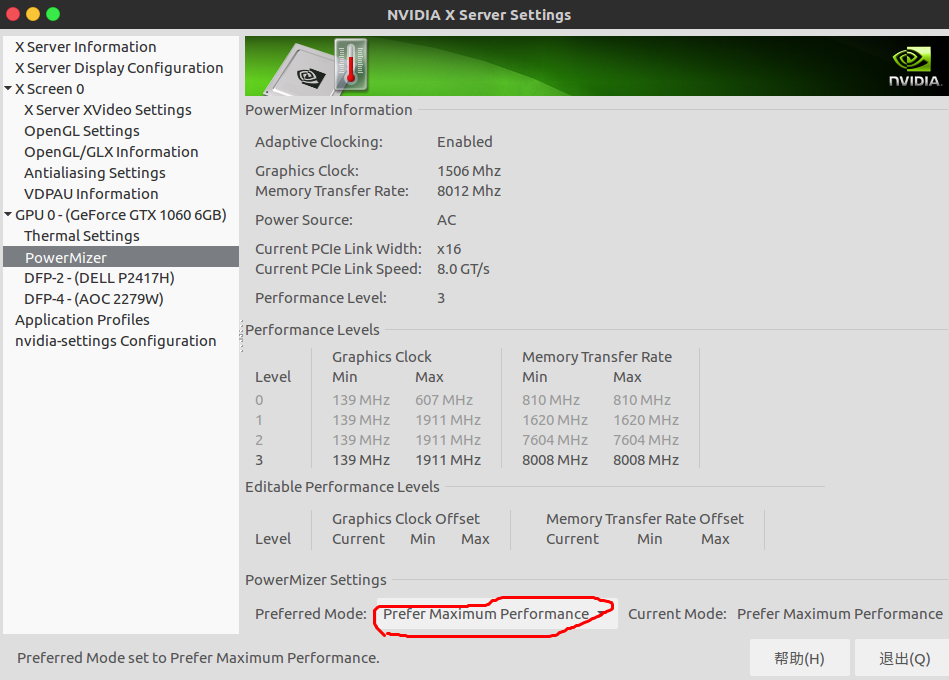Open nvidia-settings Configuration
Image resolution: width=949 pixels, height=680 pixels.
pos(115,340)
